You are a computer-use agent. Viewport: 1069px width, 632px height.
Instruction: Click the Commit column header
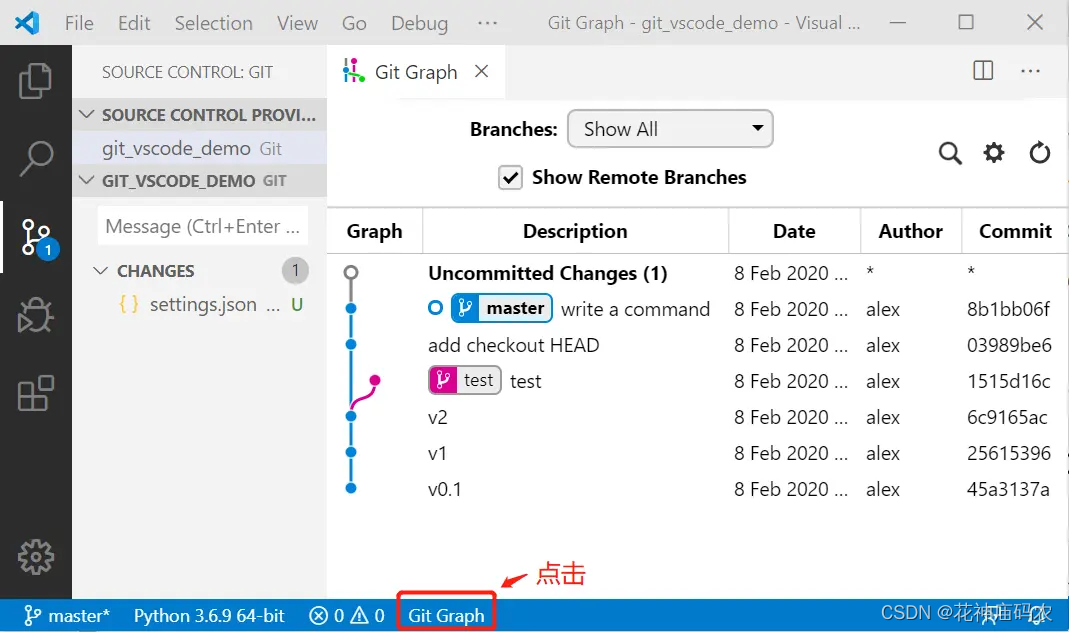(1014, 231)
